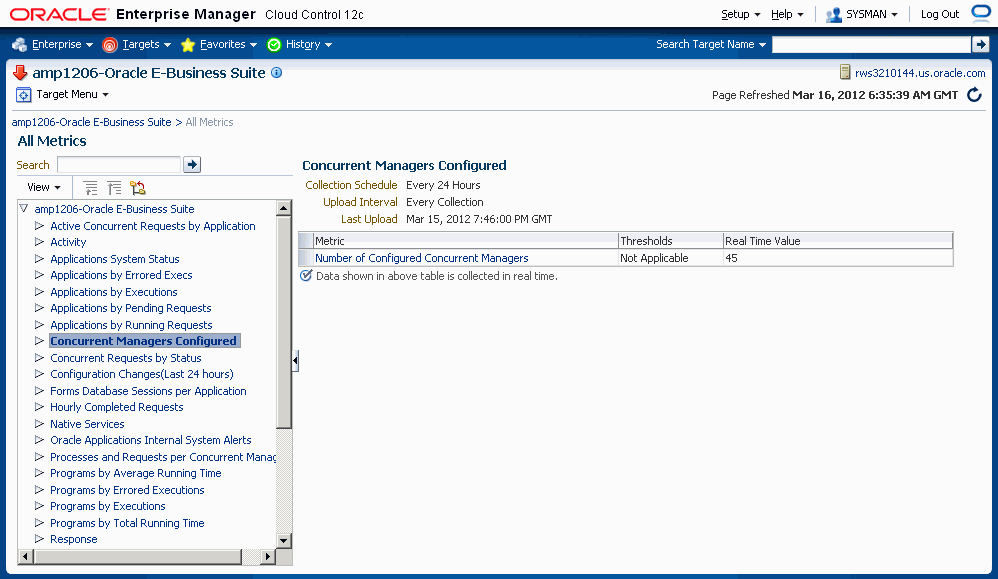Select Programs by Total Running Time

coord(127,523)
